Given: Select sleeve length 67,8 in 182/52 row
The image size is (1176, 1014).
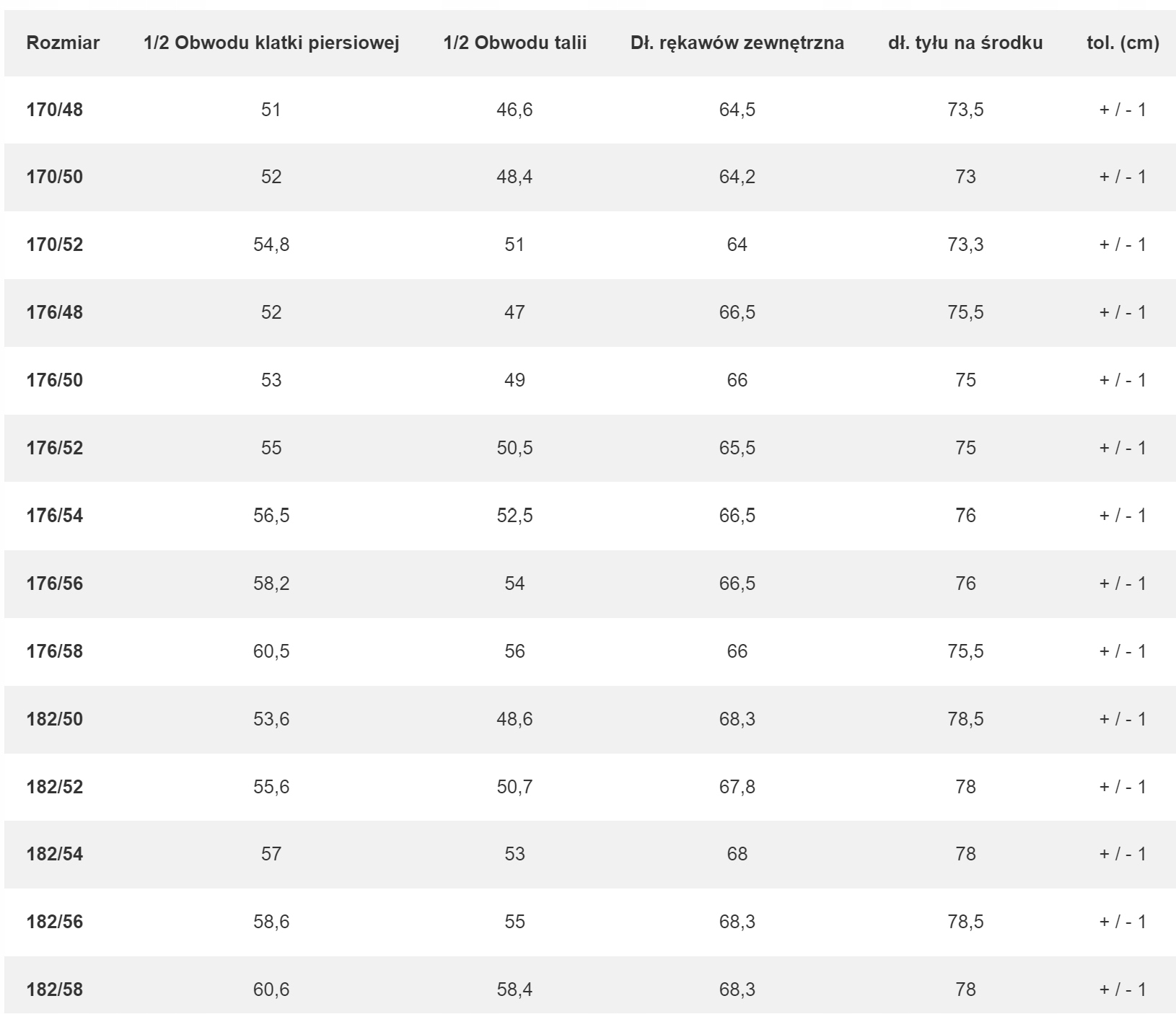Looking at the screenshot, I should point(737,787).
